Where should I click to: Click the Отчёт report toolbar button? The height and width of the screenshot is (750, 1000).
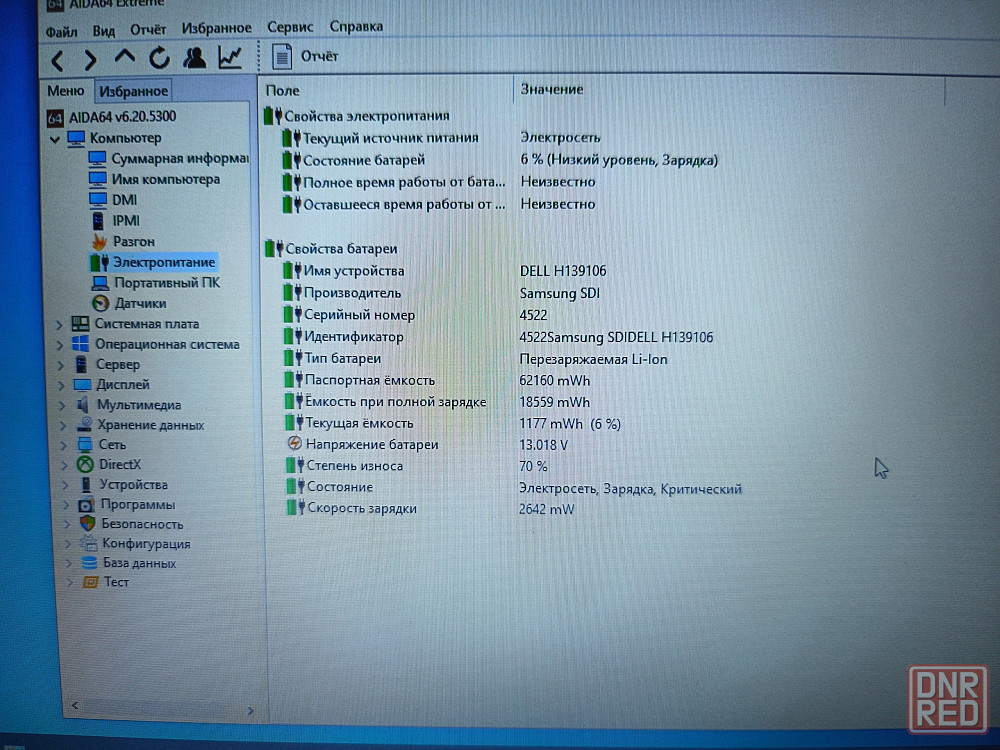305,56
